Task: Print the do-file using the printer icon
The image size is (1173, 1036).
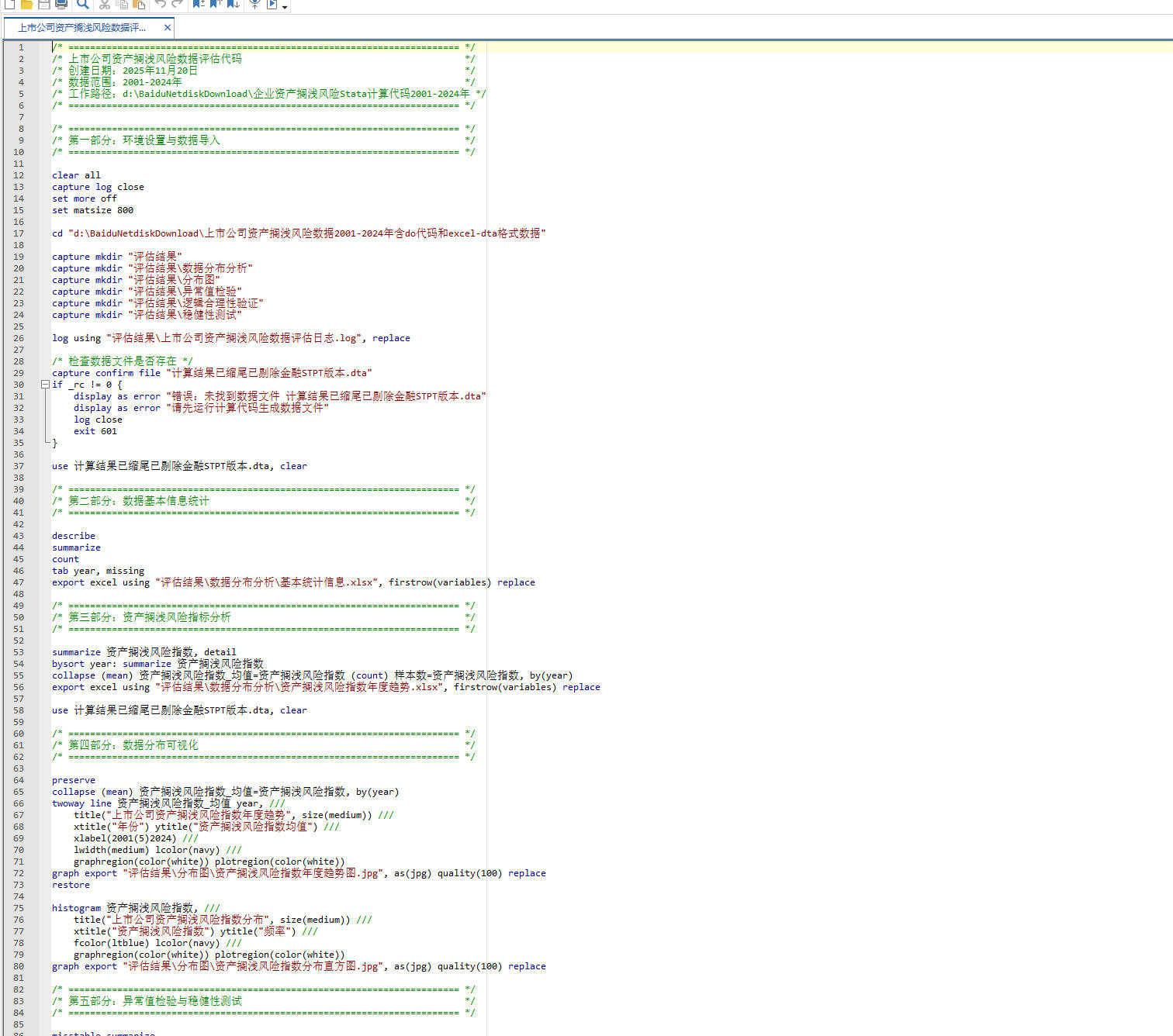Action: coord(61,4)
